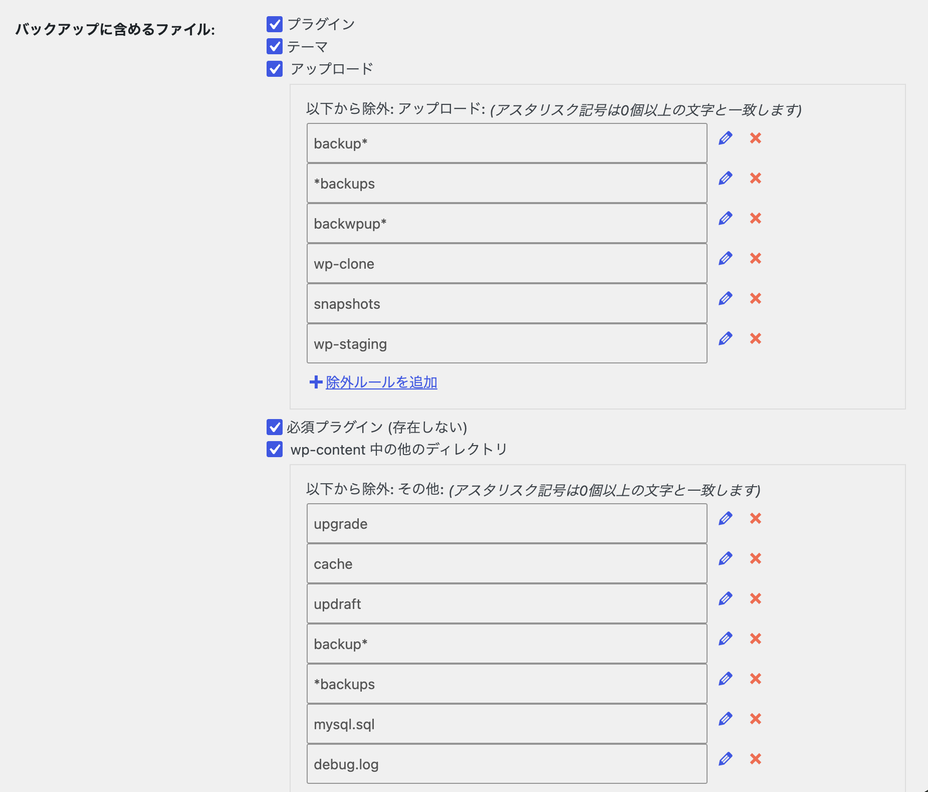Screen dimensions: 928x792
Task: Remove the 'cache' exclusion rule
Action: coord(755,559)
